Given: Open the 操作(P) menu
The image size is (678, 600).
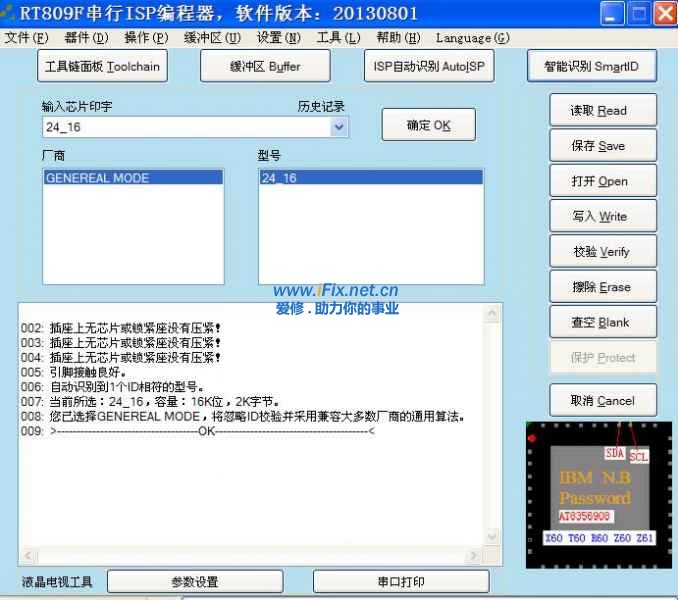Looking at the screenshot, I should 146,38.
